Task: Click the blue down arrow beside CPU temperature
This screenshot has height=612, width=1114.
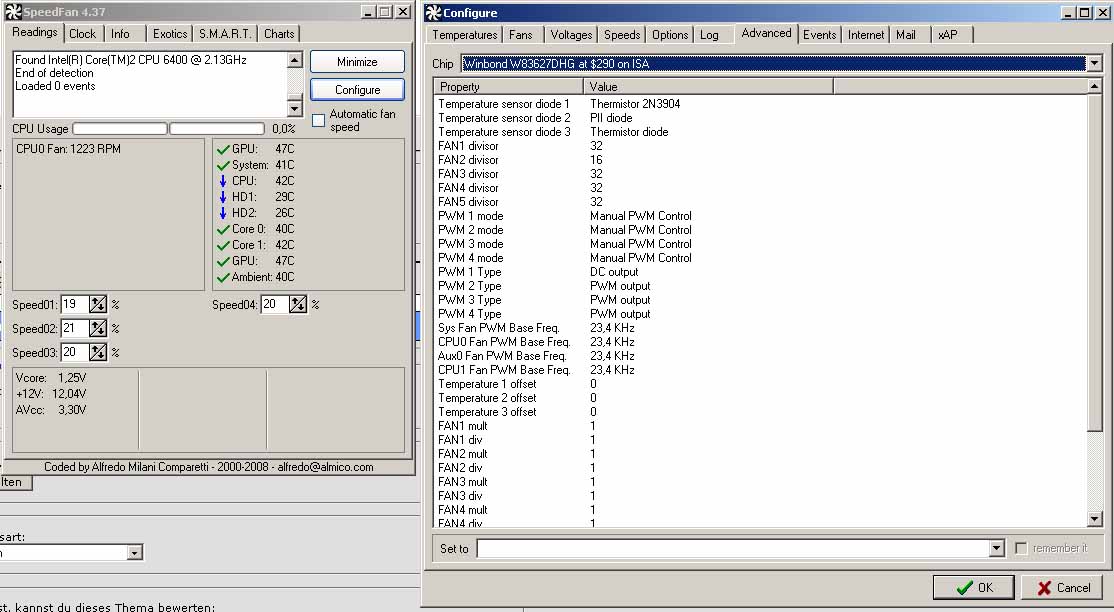Action: (x=222, y=181)
